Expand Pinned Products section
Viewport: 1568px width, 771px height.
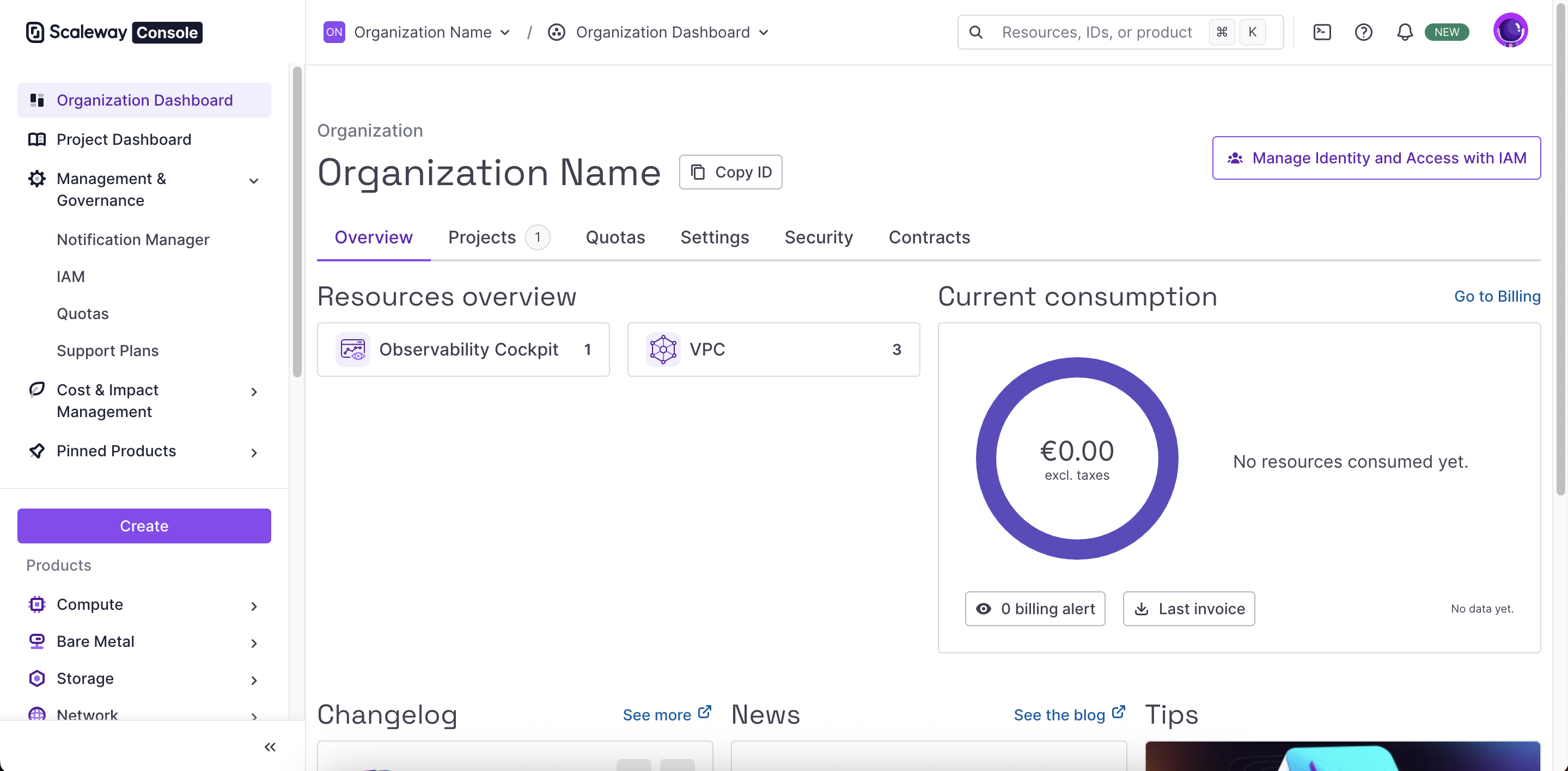coord(254,452)
